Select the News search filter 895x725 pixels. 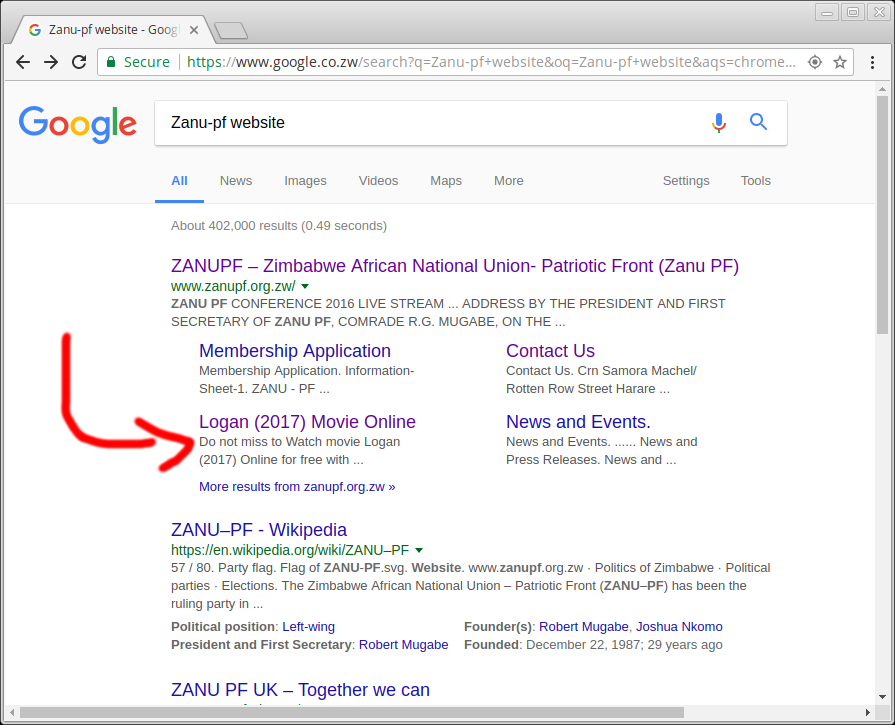click(x=236, y=181)
